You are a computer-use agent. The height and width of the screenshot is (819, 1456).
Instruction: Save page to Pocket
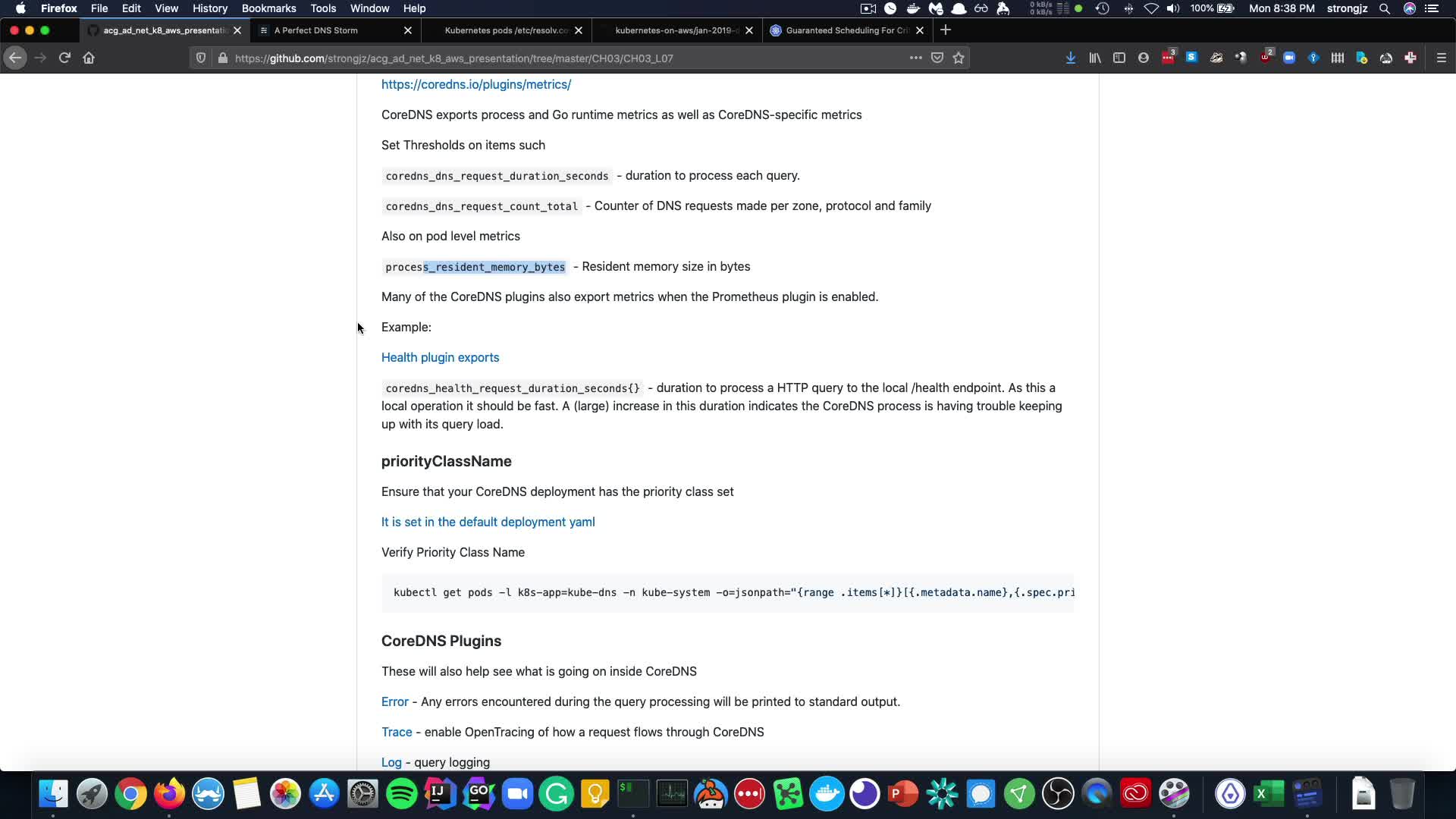tap(937, 58)
